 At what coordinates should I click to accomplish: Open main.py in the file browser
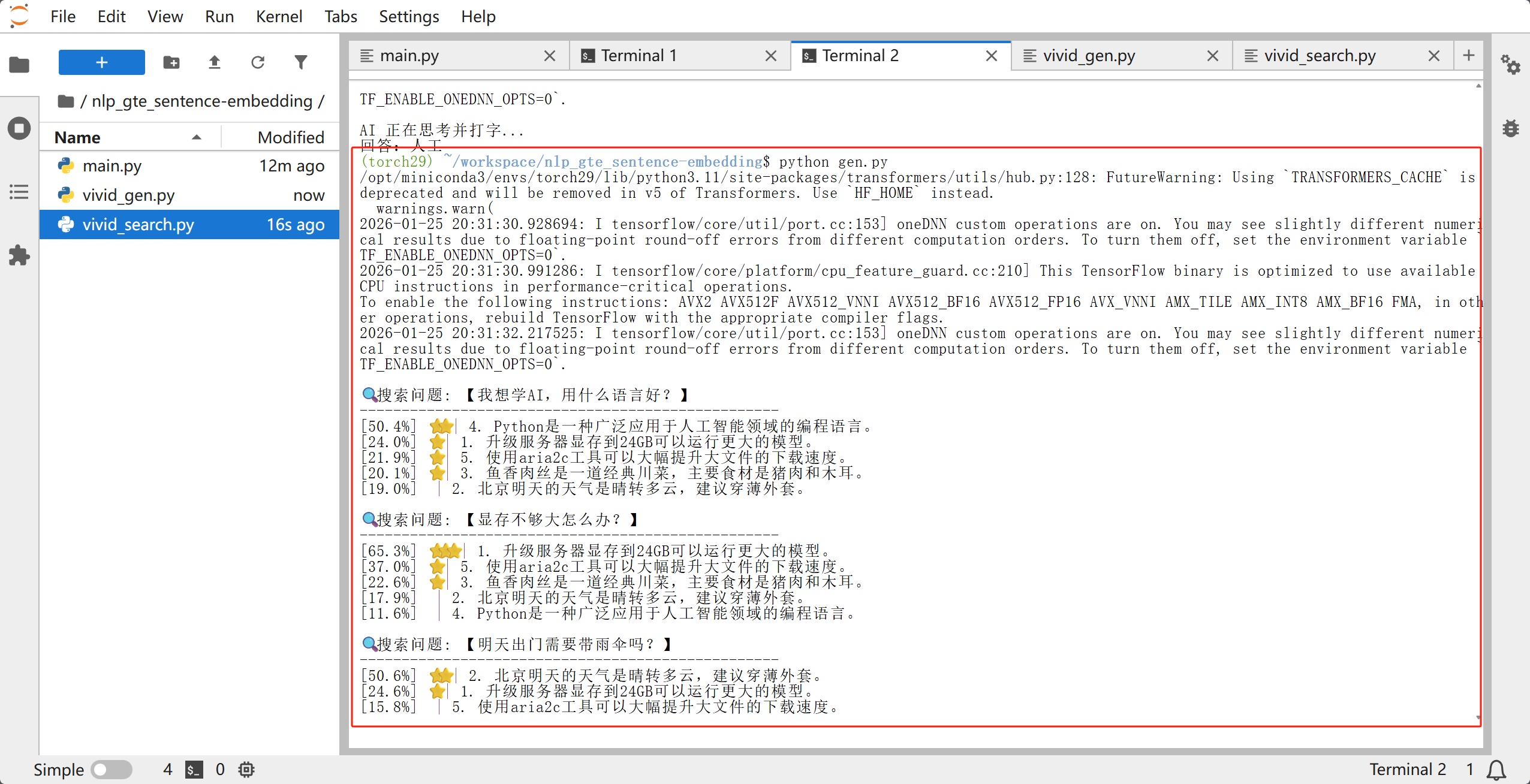tap(112, 166)
